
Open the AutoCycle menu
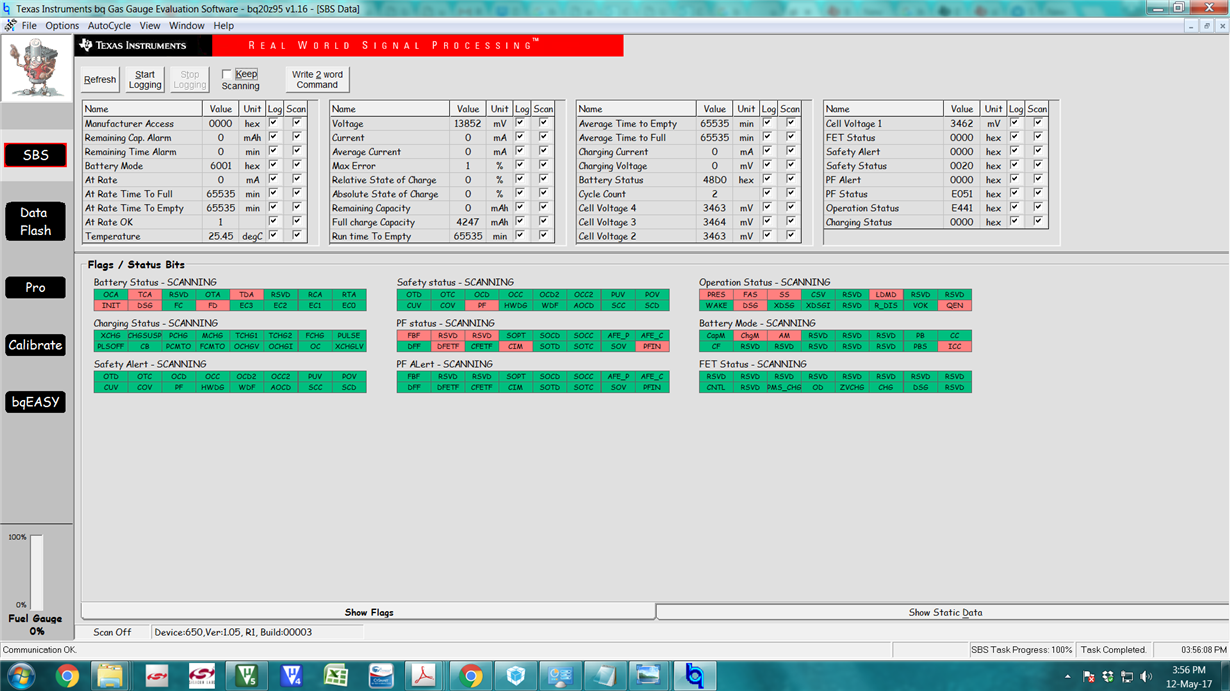(109, 25)
